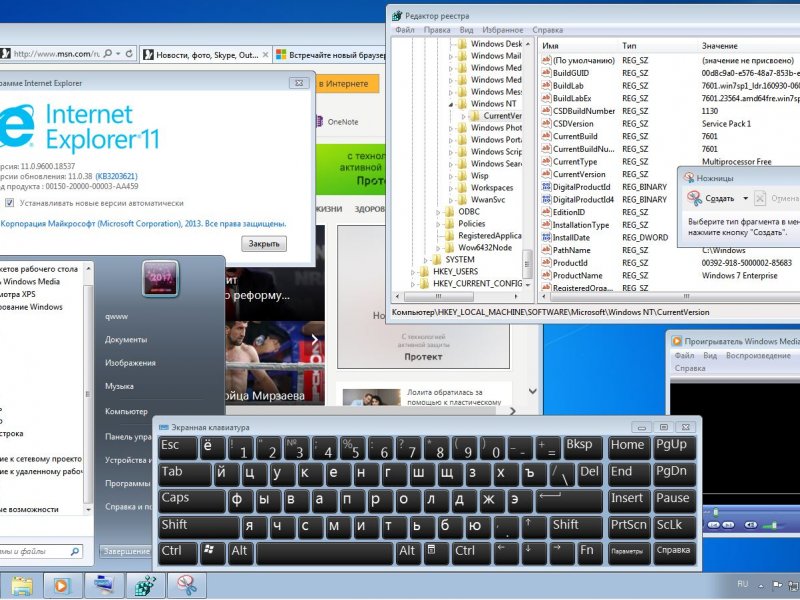Click the ProductName string value icon

click(546, 276)
